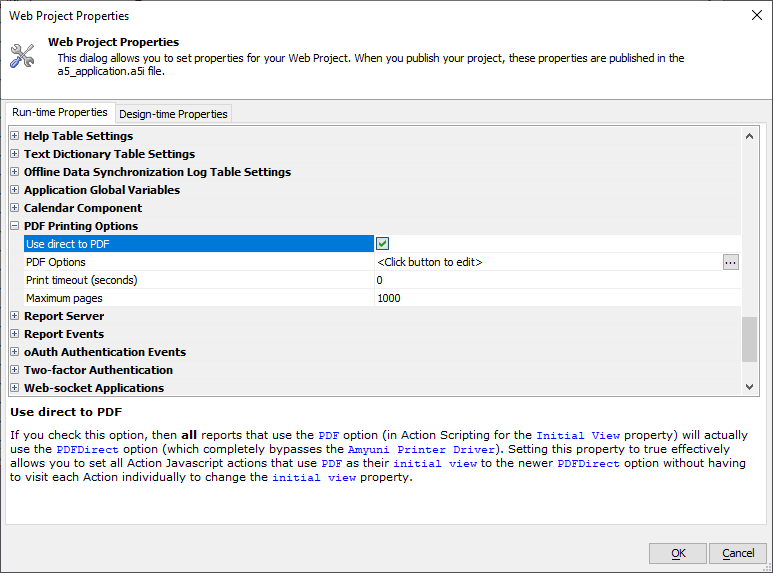Screen dimensions: 773x573
Task: Click the Print timeout value field
Action: point(557,280)
